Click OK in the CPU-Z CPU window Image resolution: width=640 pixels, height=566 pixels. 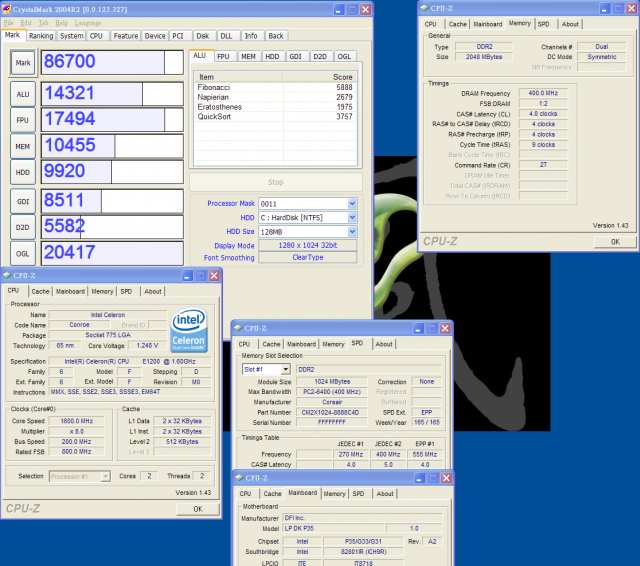(x=198, y=509)
